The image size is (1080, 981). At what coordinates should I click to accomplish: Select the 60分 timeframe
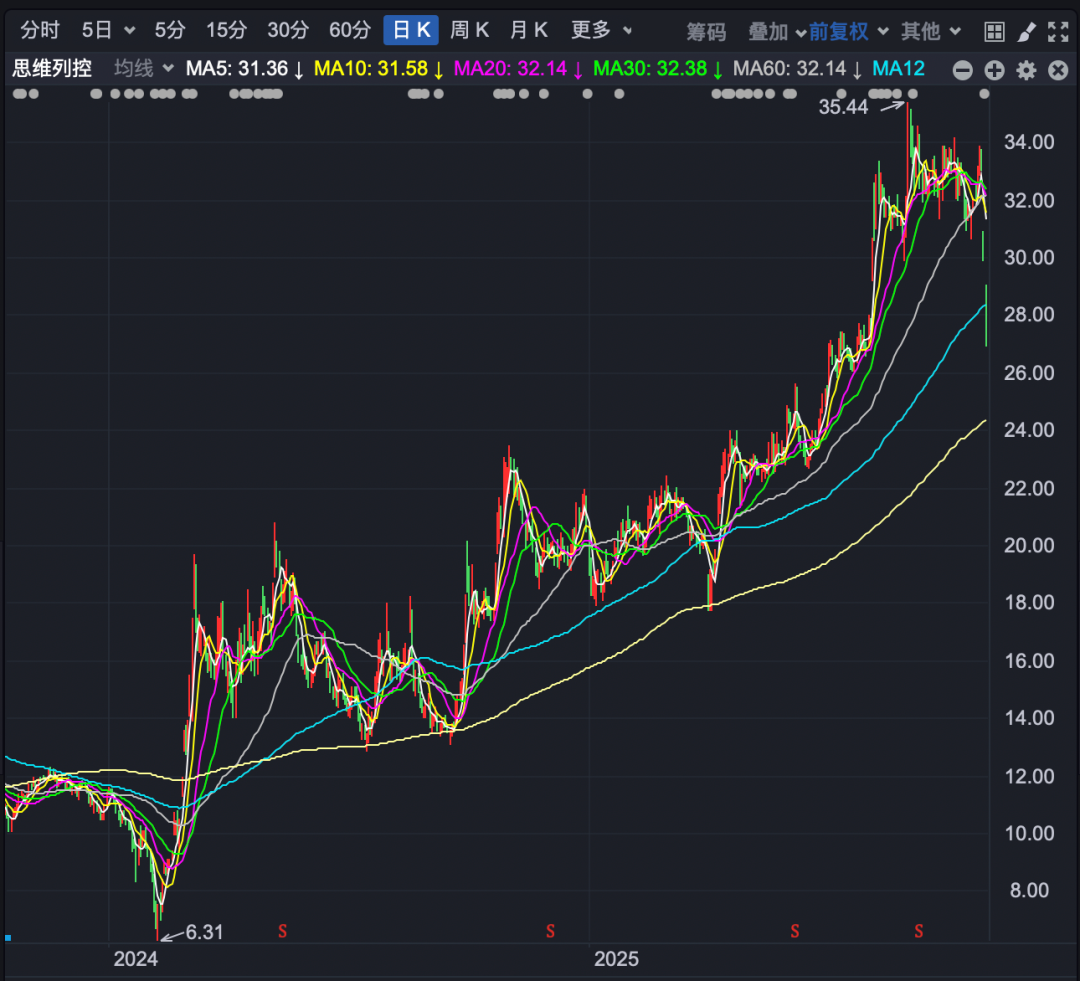coord(350,31)
